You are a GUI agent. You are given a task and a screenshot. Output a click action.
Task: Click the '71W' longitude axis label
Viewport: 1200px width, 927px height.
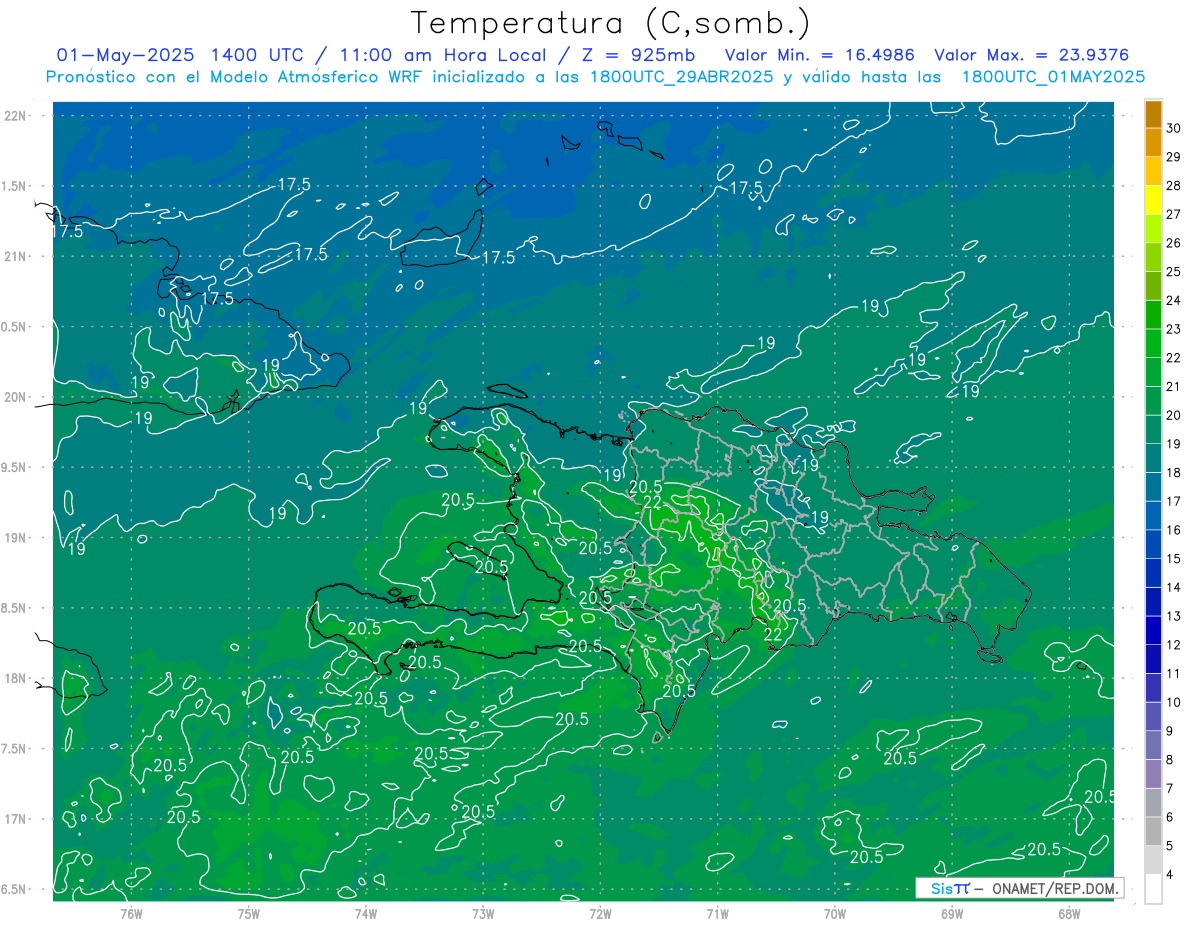pos(717,914)
